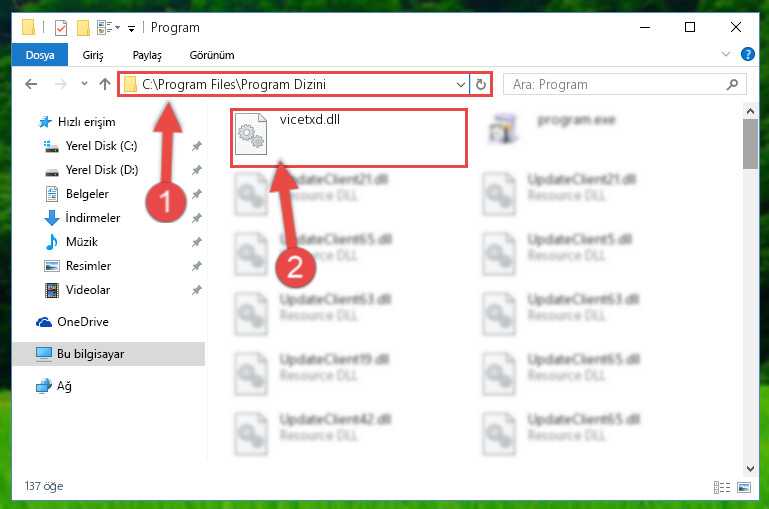The width and height of the screenshot is (769, 509).
Task: Unpin Videolar from quick access
Action: click(197, 290)
